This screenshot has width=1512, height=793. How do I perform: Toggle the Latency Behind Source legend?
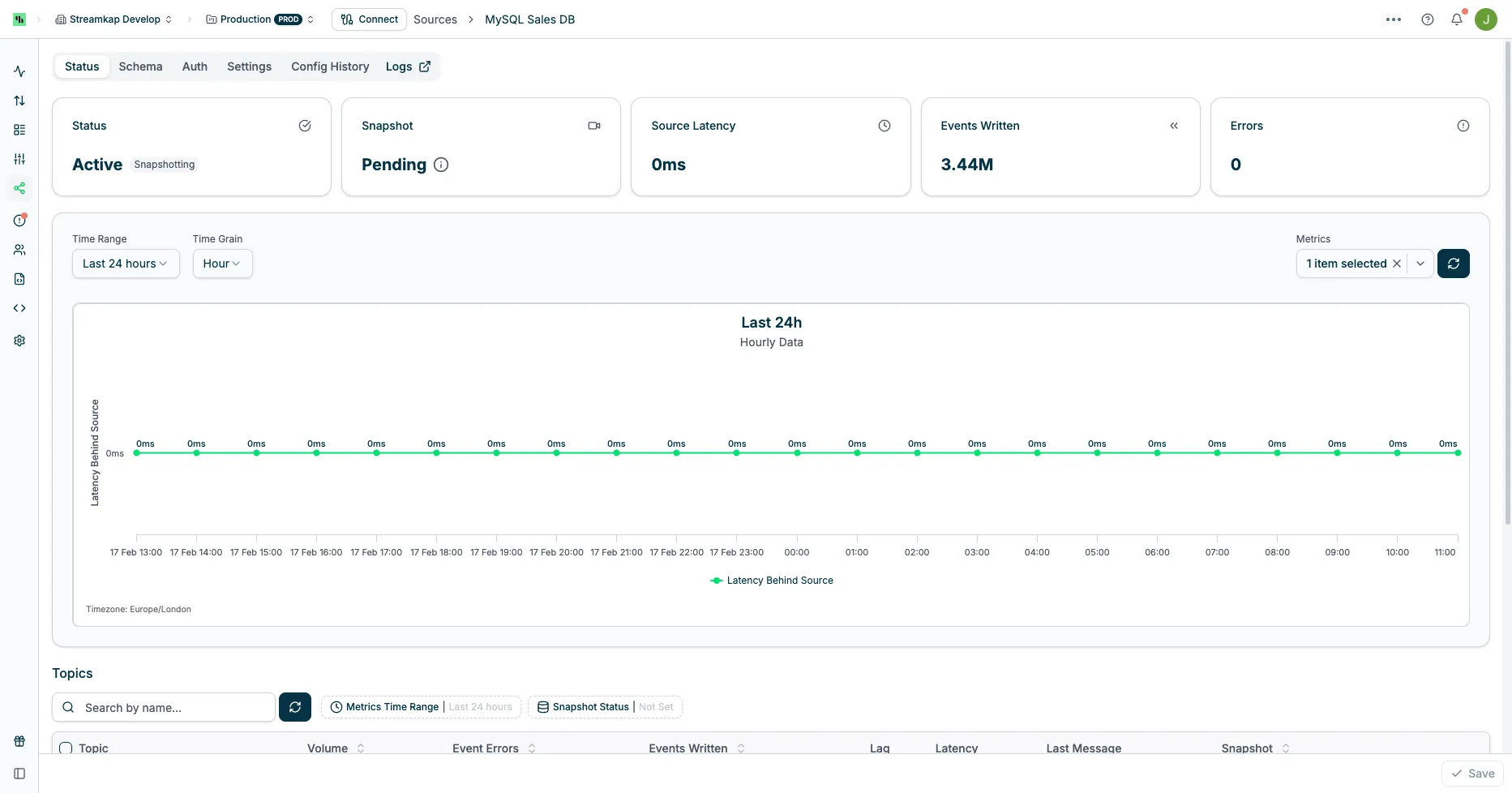(772, 581)
